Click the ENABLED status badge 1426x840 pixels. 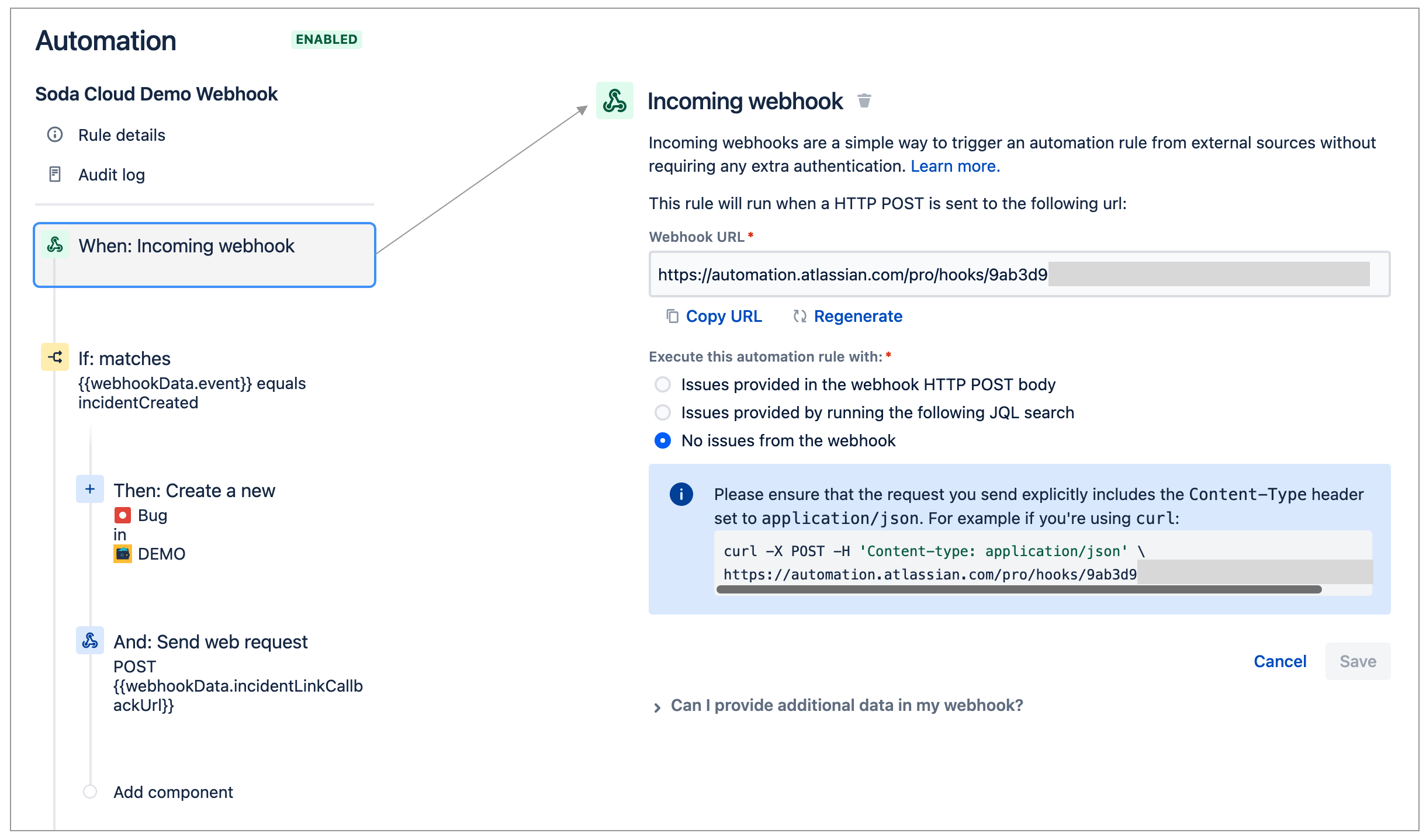click(326, 40)
